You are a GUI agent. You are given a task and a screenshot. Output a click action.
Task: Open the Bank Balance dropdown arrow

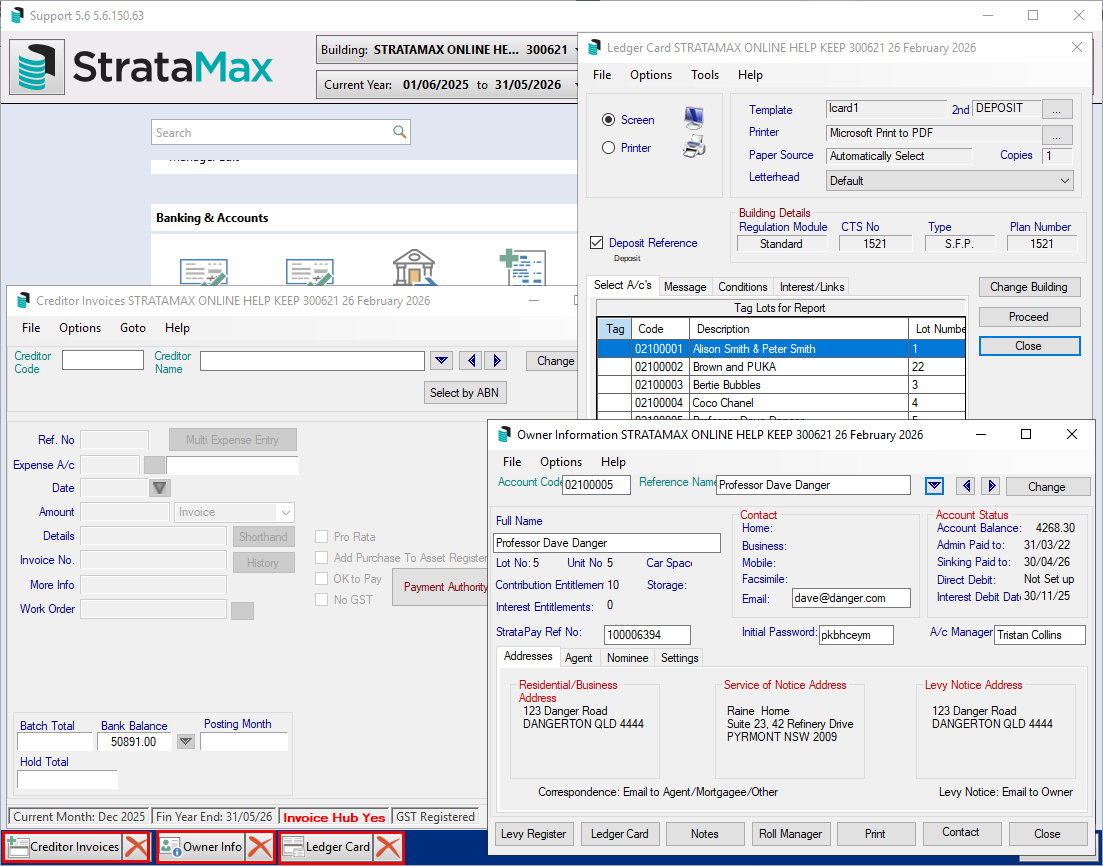pyautogui.click(x=185, y=742)
